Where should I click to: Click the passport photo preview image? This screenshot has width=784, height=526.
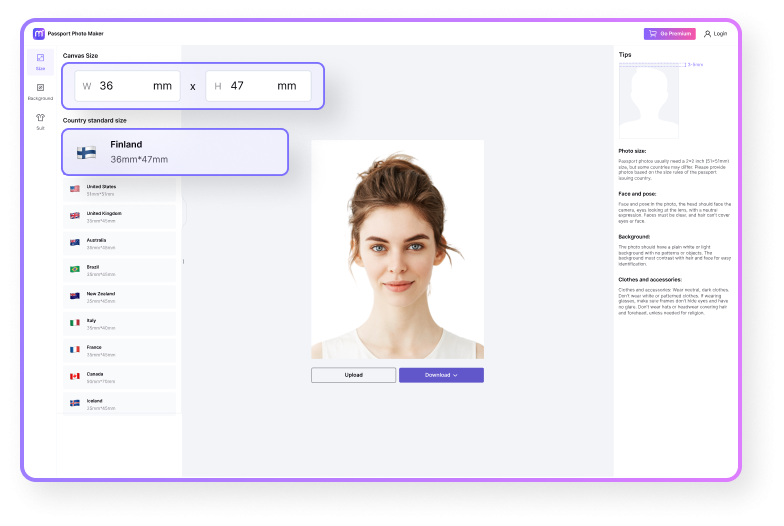pos(397,249)
